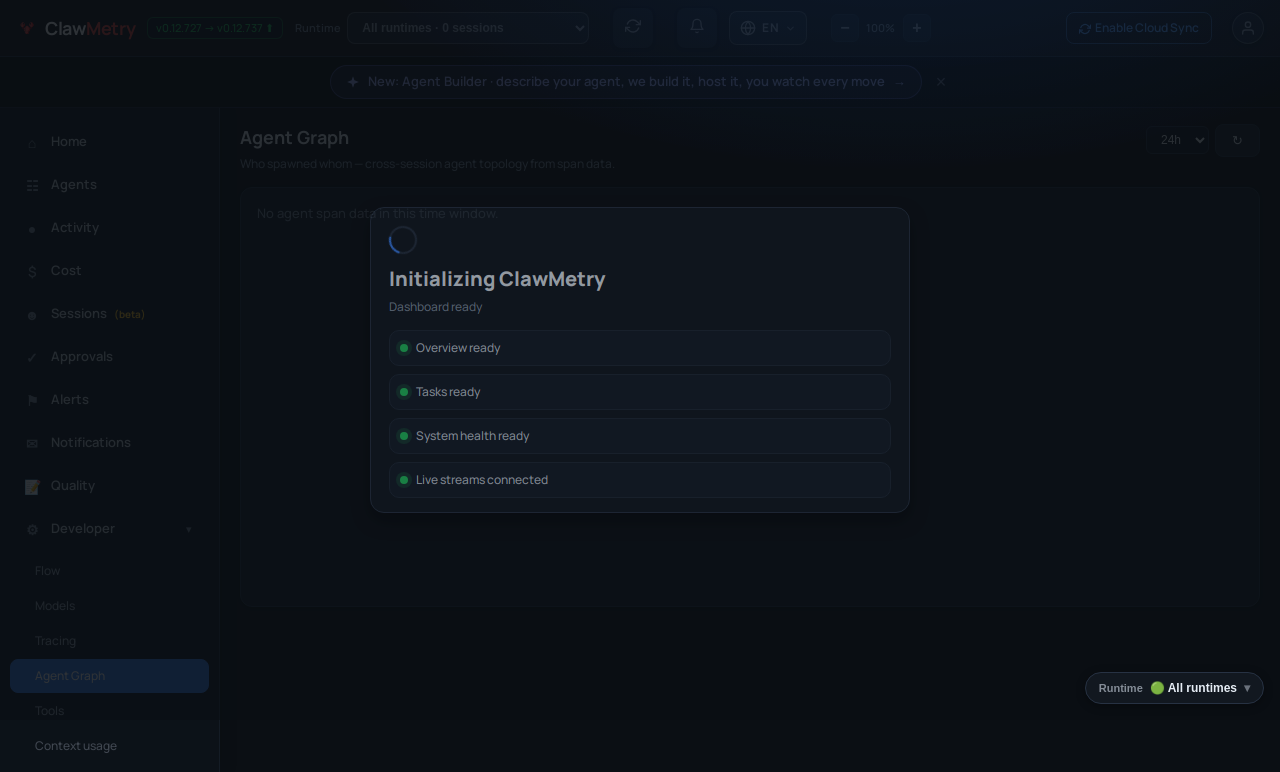Open the EN language selector

click(768, 28)
